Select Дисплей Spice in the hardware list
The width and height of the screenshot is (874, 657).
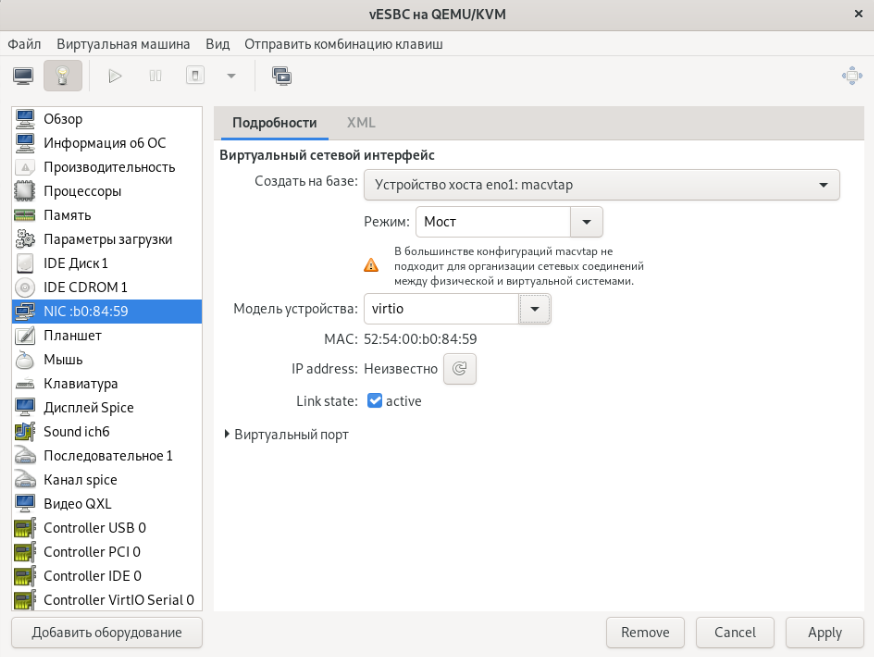88,407
